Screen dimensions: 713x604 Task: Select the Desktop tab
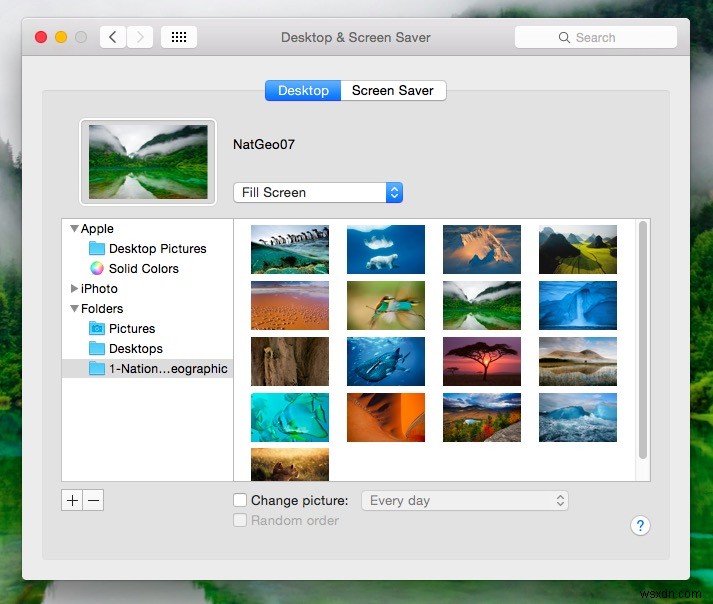click(x=303, y=91)
